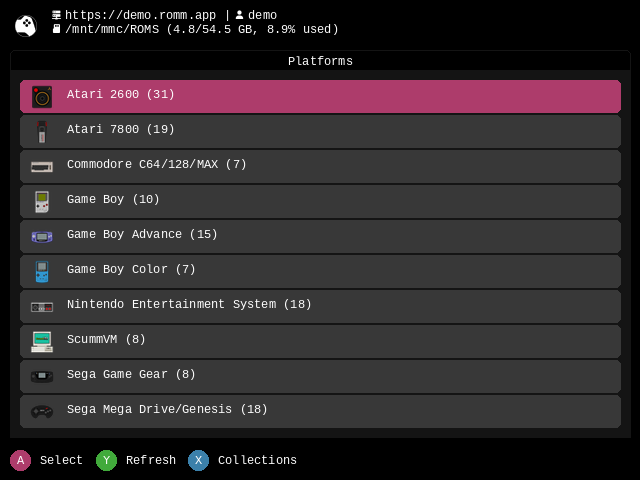Viewport: 640px width, 480px height.
Task: Click the Sega Genesis gamepad icon
Action: tap(42, 411)
